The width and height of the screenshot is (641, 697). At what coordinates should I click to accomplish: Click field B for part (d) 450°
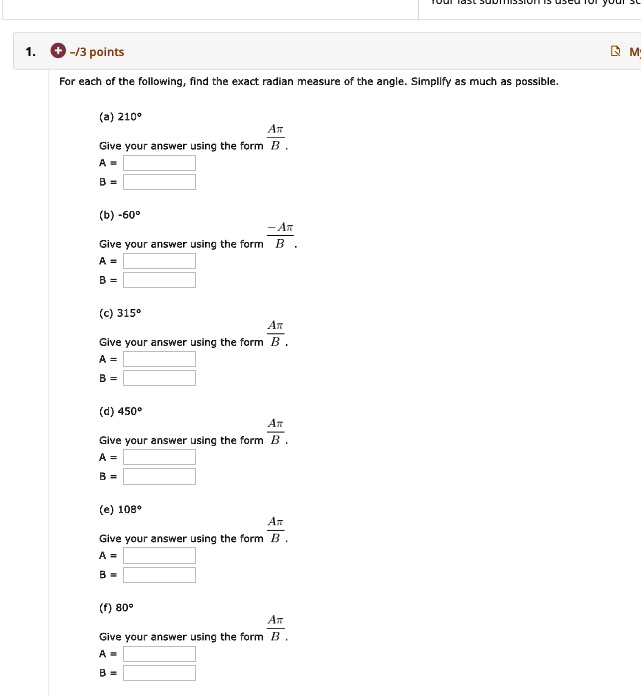(159, 477)
